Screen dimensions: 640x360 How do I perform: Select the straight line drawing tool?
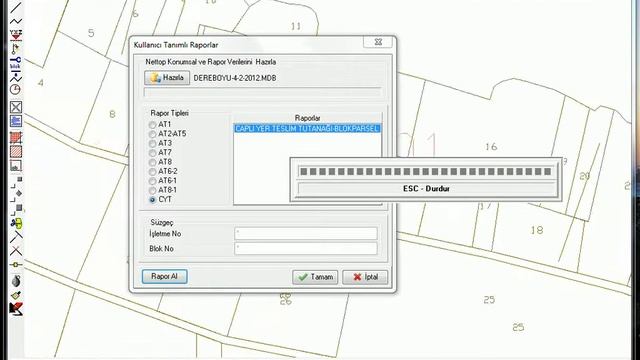[x=16, y=7]
